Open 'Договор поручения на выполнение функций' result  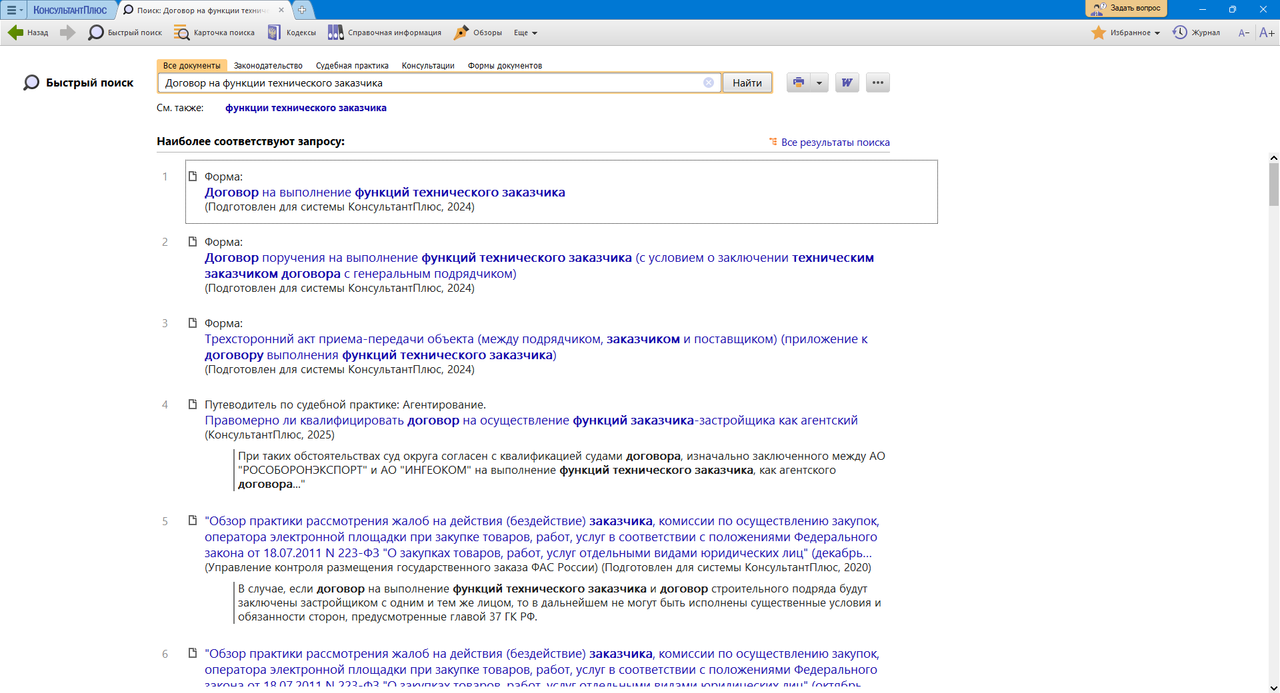(539, 265)
